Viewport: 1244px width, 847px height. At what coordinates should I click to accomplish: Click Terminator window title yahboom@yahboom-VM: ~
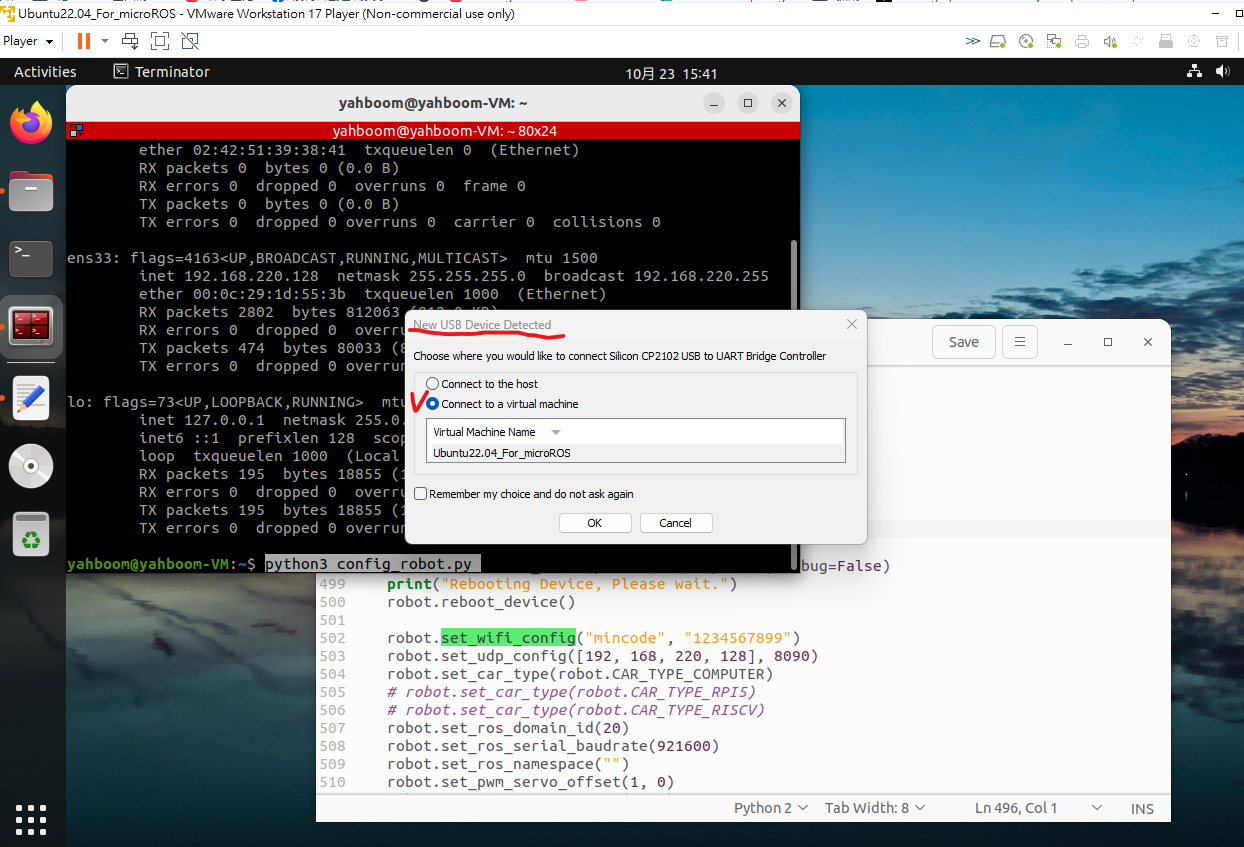coord(433,103)
